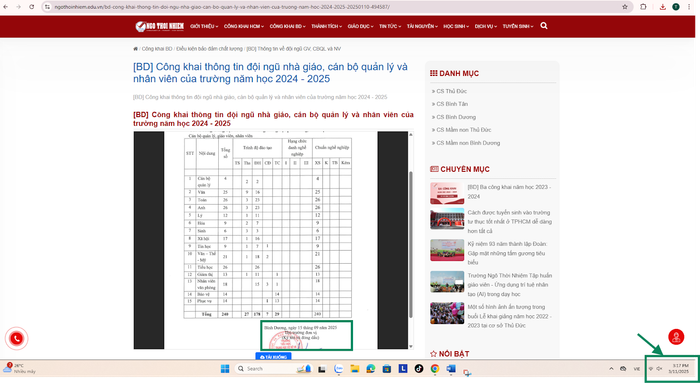The image size is (700, 383).
Task: Open article Lễ khai giảng năm học 2022-2023
Action: (509, 316)
